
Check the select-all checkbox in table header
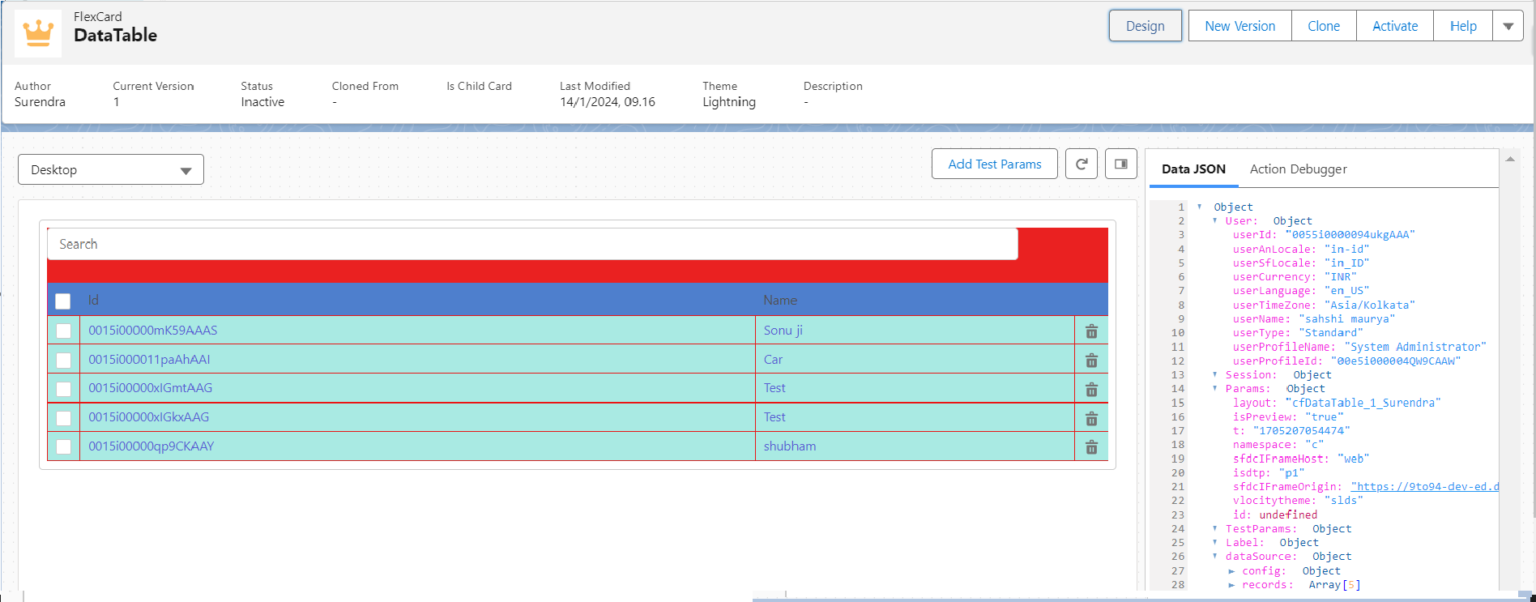[x=63, y=300]
